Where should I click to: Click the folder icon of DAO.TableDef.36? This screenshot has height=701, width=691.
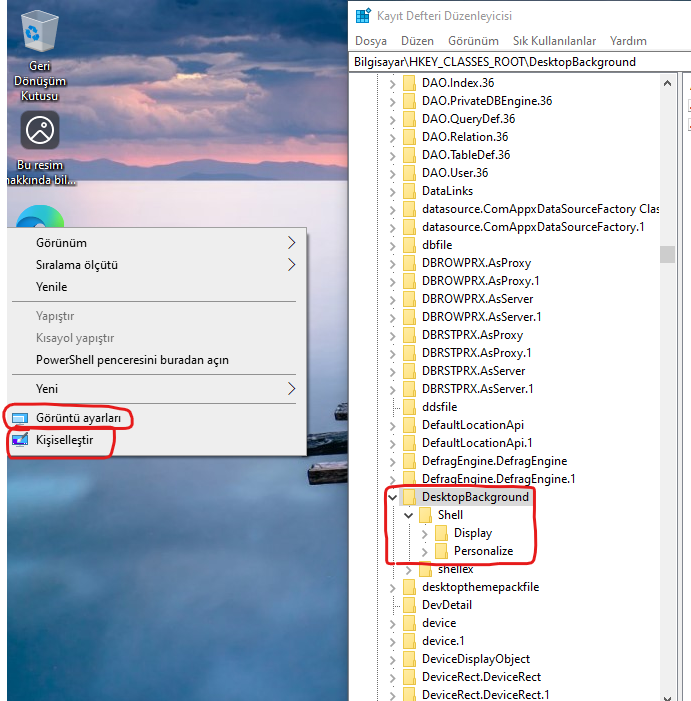(409, 155)
